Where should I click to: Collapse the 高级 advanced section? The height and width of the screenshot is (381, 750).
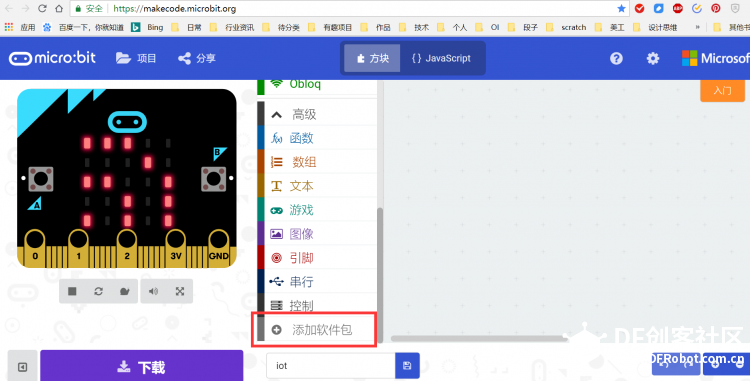coord(317,114)
